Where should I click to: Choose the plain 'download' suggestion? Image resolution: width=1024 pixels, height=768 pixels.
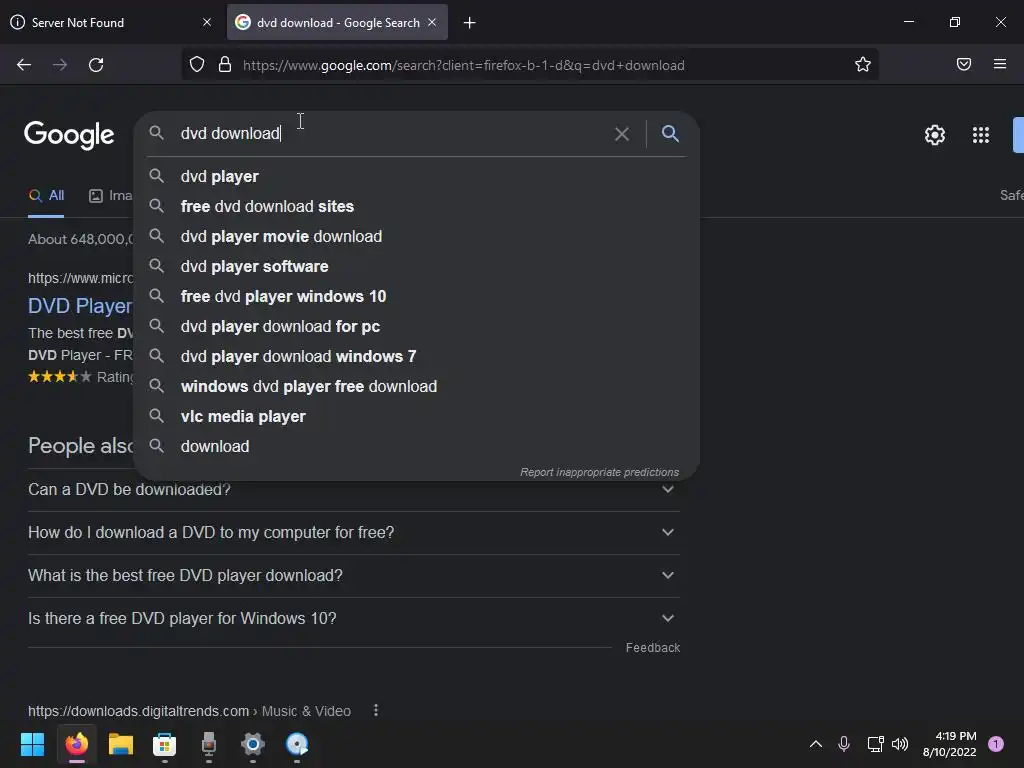click(x=417, y=447)
